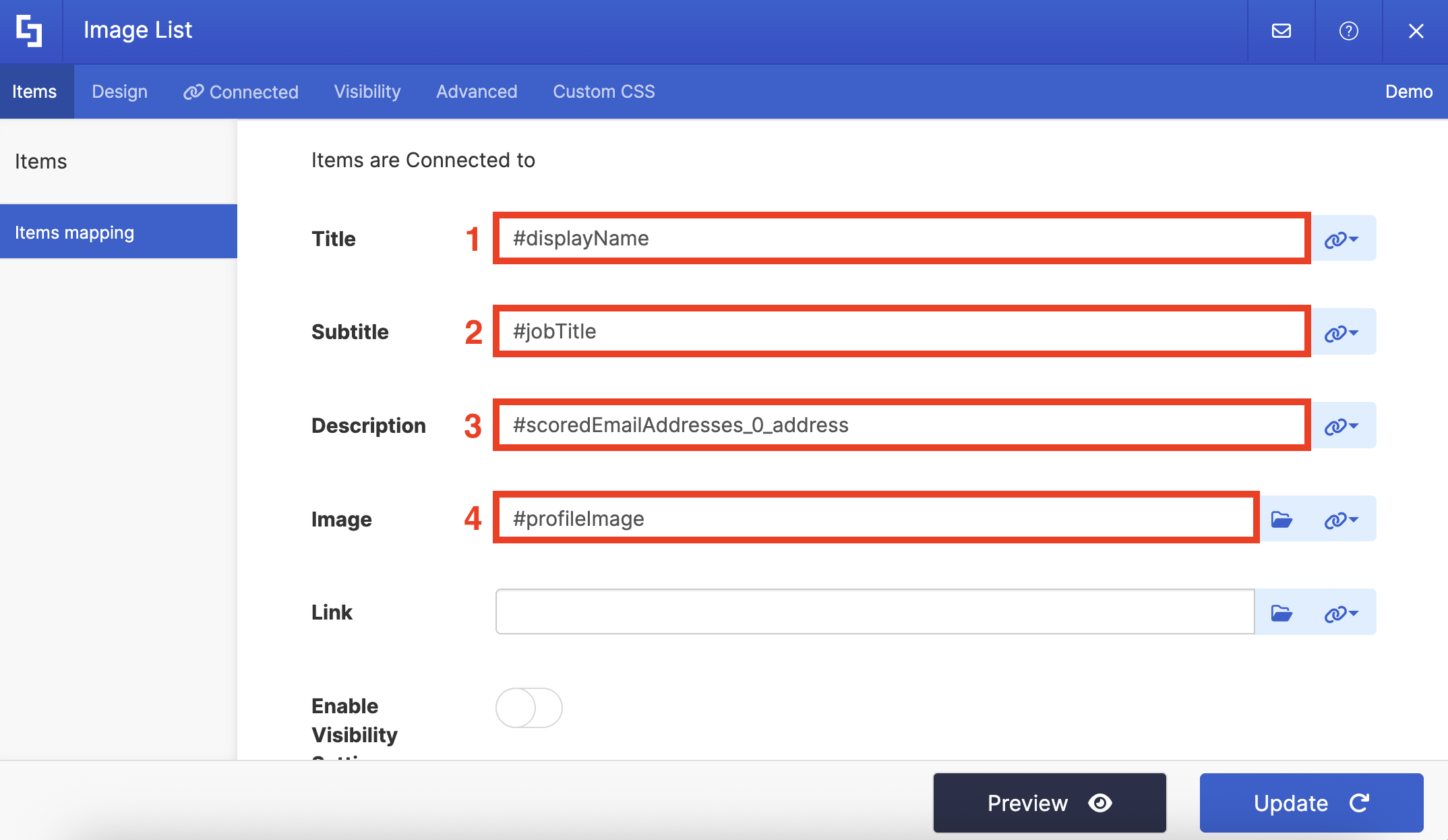Expand Image field connection dropdown
This screenshot has height=840, width=1448.
tap(1341, 519)
